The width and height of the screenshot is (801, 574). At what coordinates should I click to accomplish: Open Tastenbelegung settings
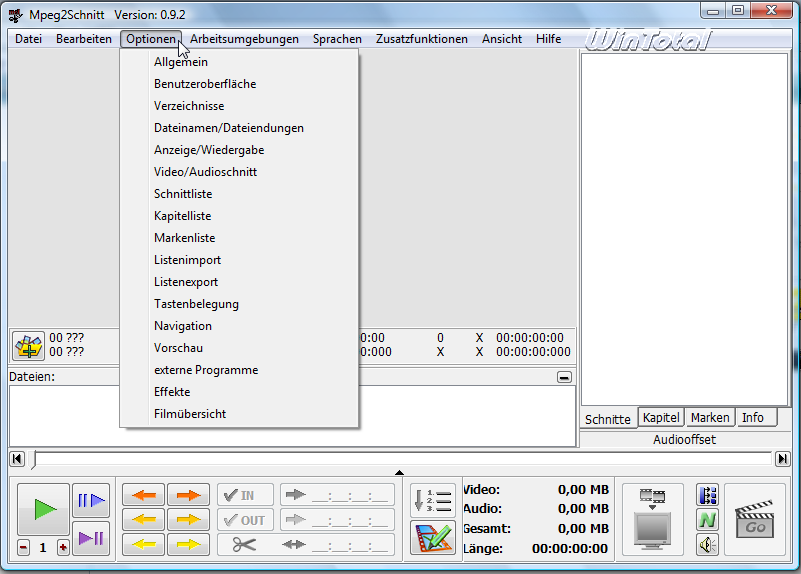coord(239,303)
